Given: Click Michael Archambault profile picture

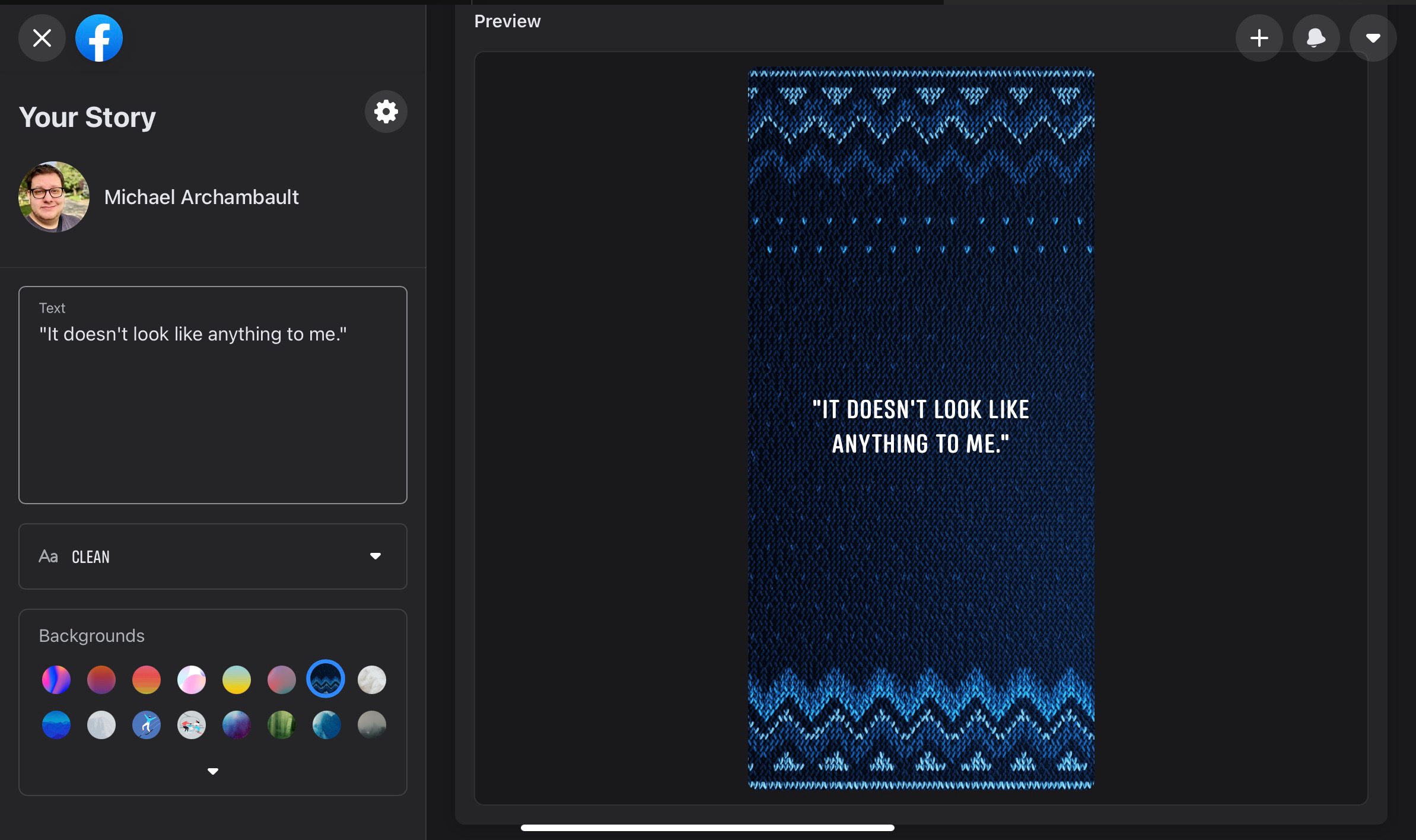Looking at the screenshot, I should [x=54, y=197].
